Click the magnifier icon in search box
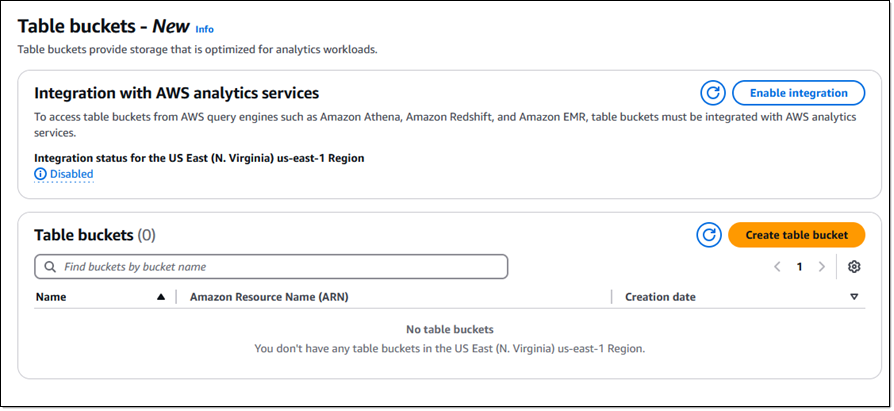The width and height of the screenshot is (894, 411). [50, 267]
